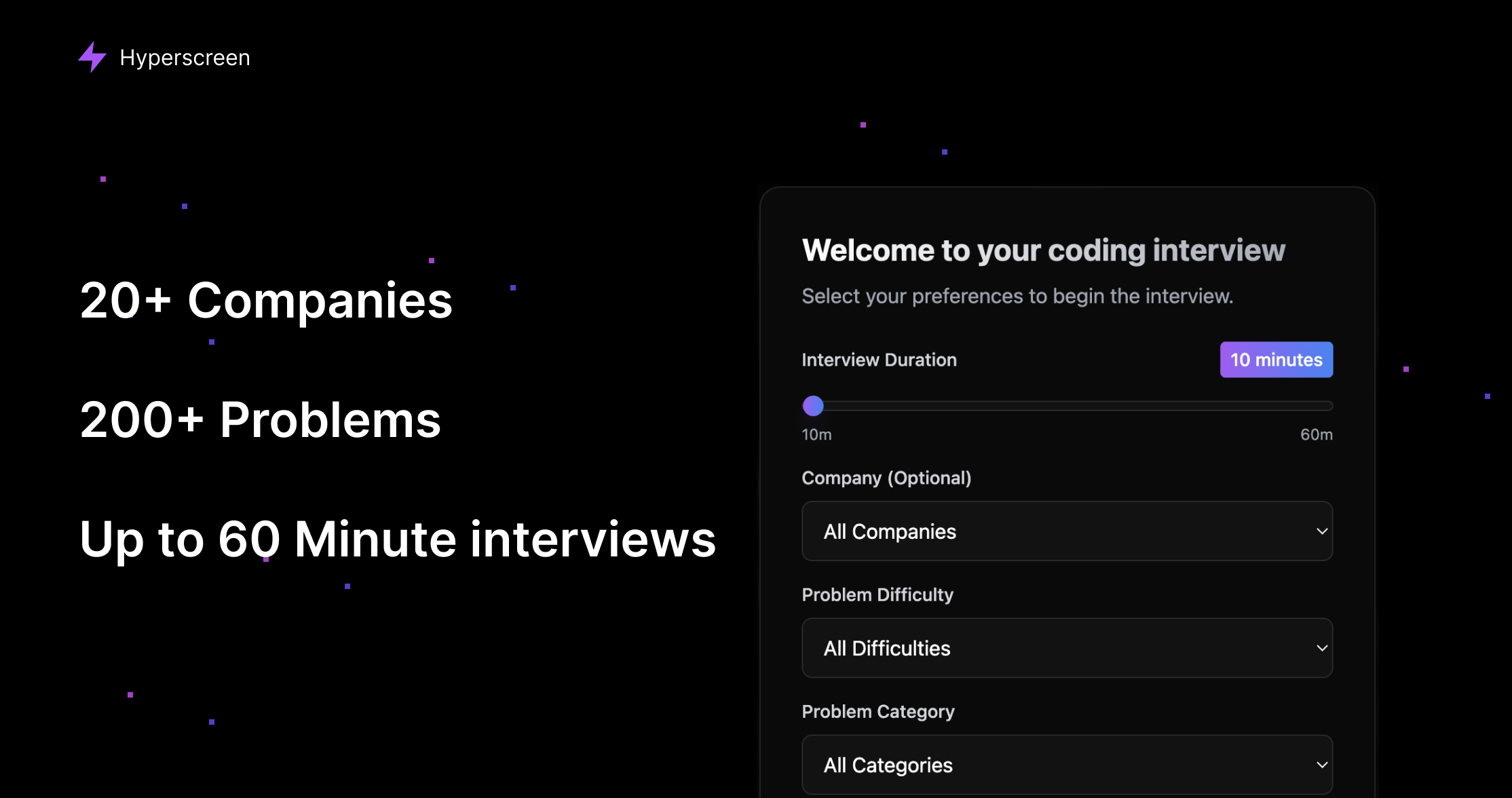Image resolution: width=1512 pixels, height=798 pixels.
Task: Open the All Categories dropdown
Action: pyautogui.click(x=1066, y=765)
